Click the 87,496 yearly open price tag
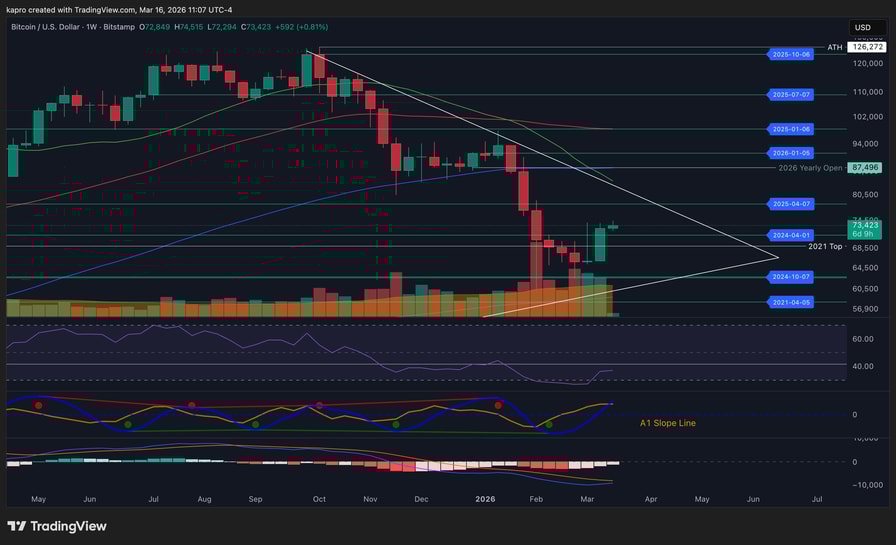 (865, 168)
